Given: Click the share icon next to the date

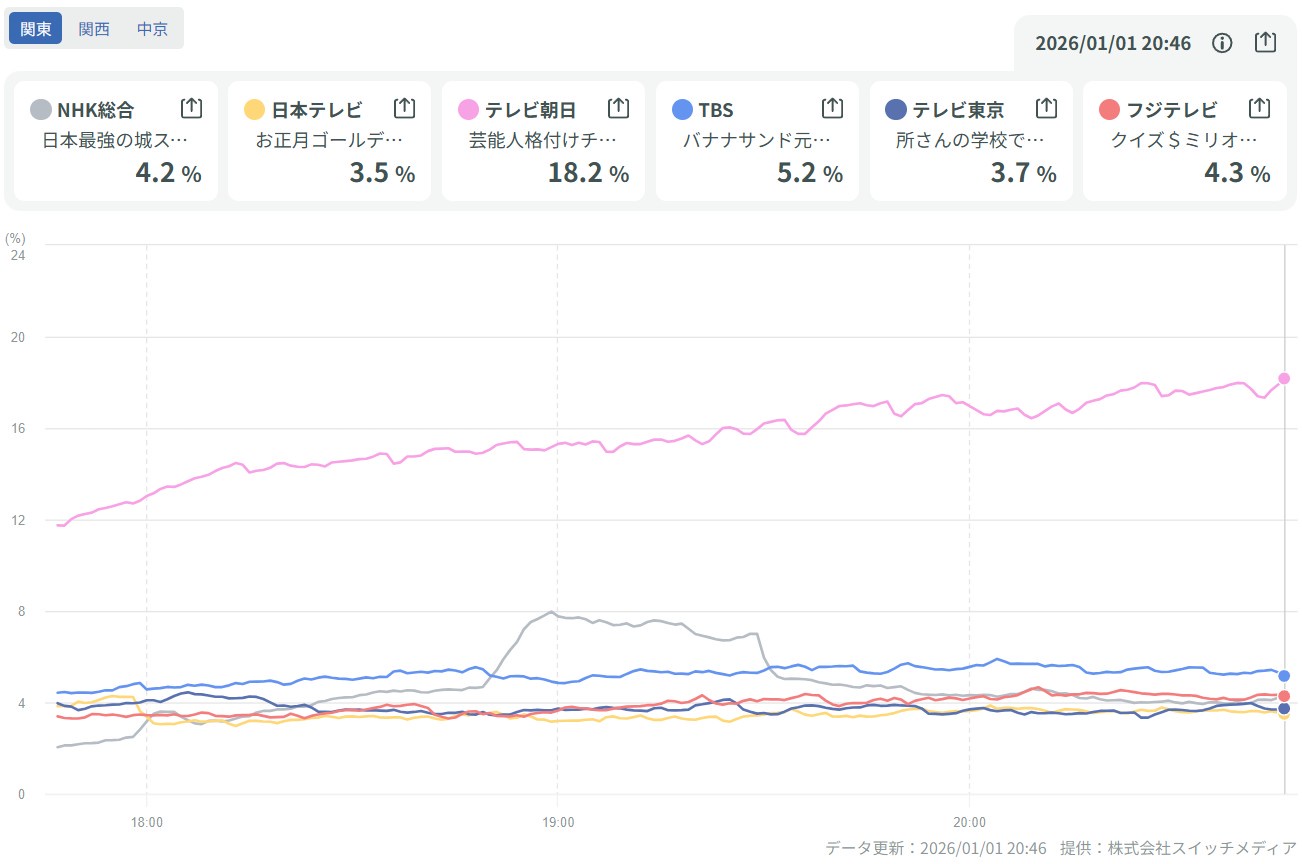Looking at the screenshot, I should 1265,42.
